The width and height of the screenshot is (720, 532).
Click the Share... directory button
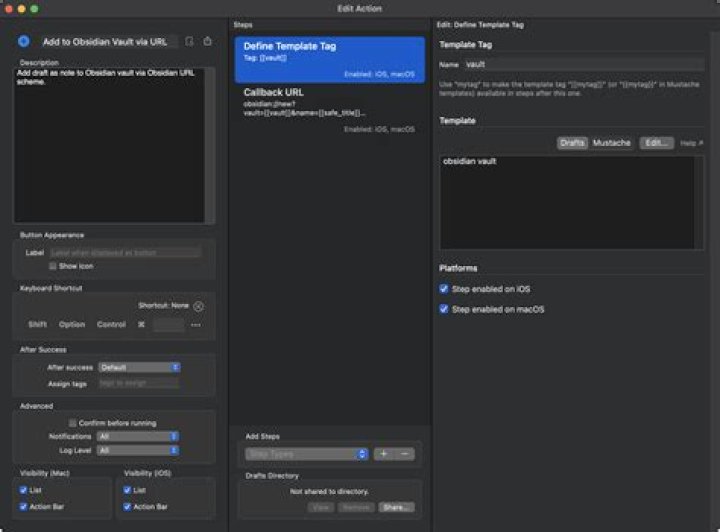pos(396,507)
